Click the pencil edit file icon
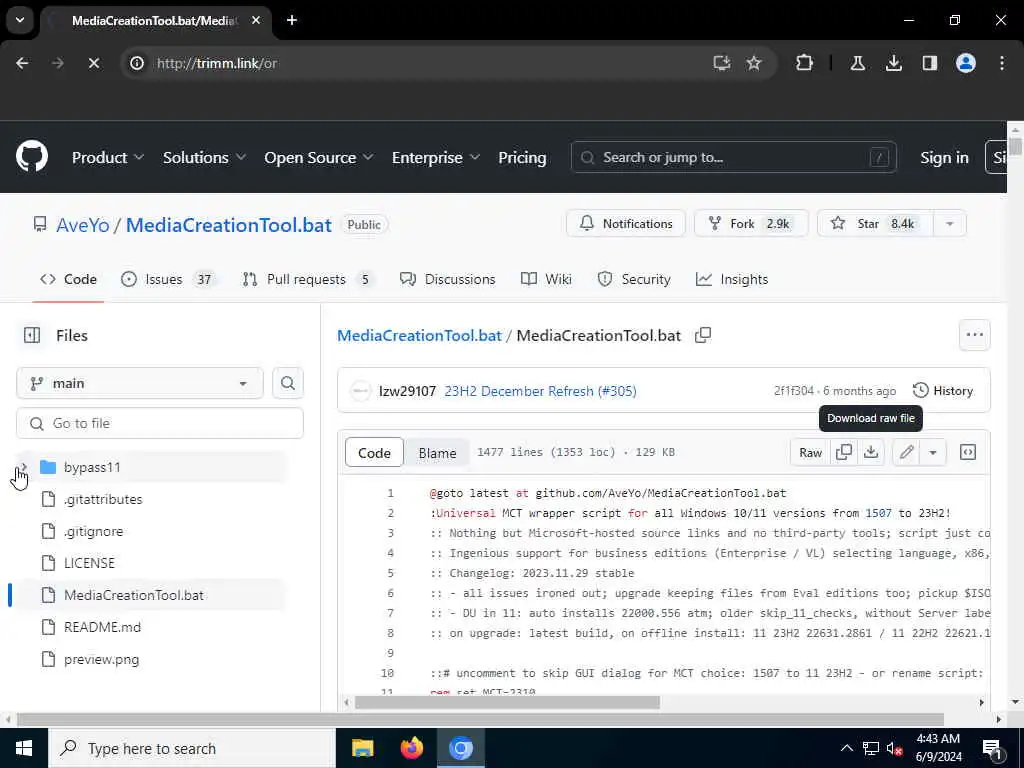Viewport: 1024px width, 768px height. tap(906, 452)
